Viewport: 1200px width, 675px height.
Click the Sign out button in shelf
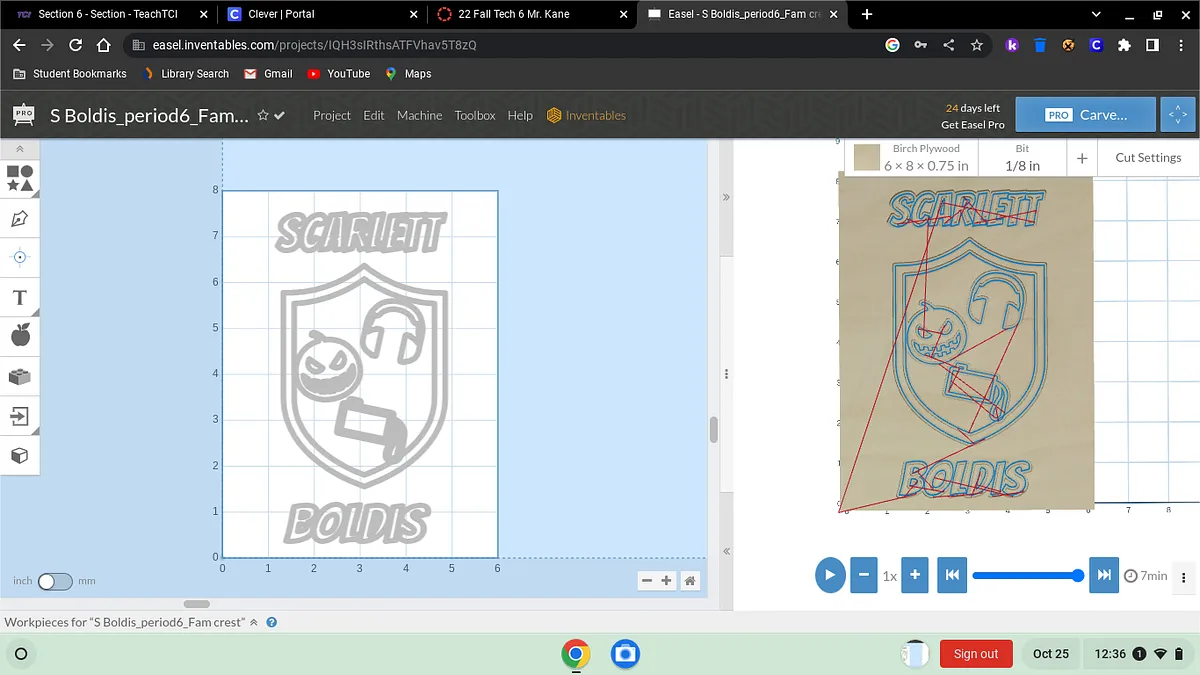tap(975, 654)
